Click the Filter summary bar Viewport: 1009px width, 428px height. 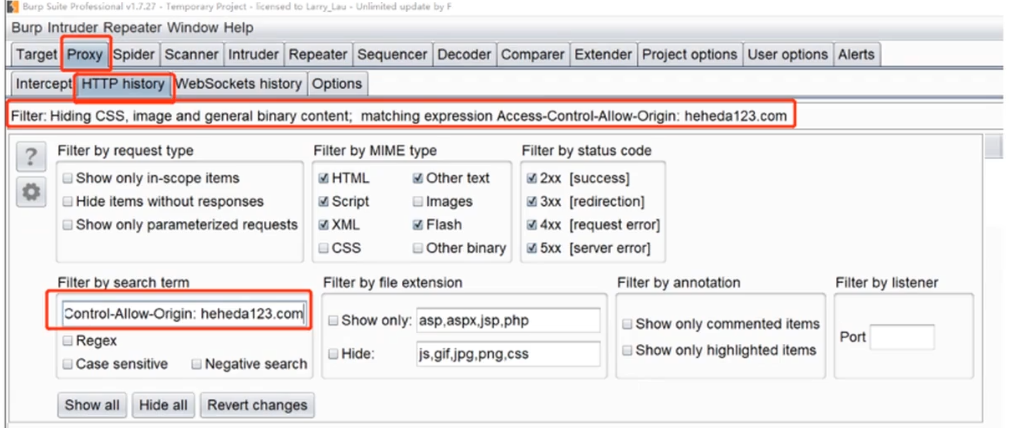400,116
